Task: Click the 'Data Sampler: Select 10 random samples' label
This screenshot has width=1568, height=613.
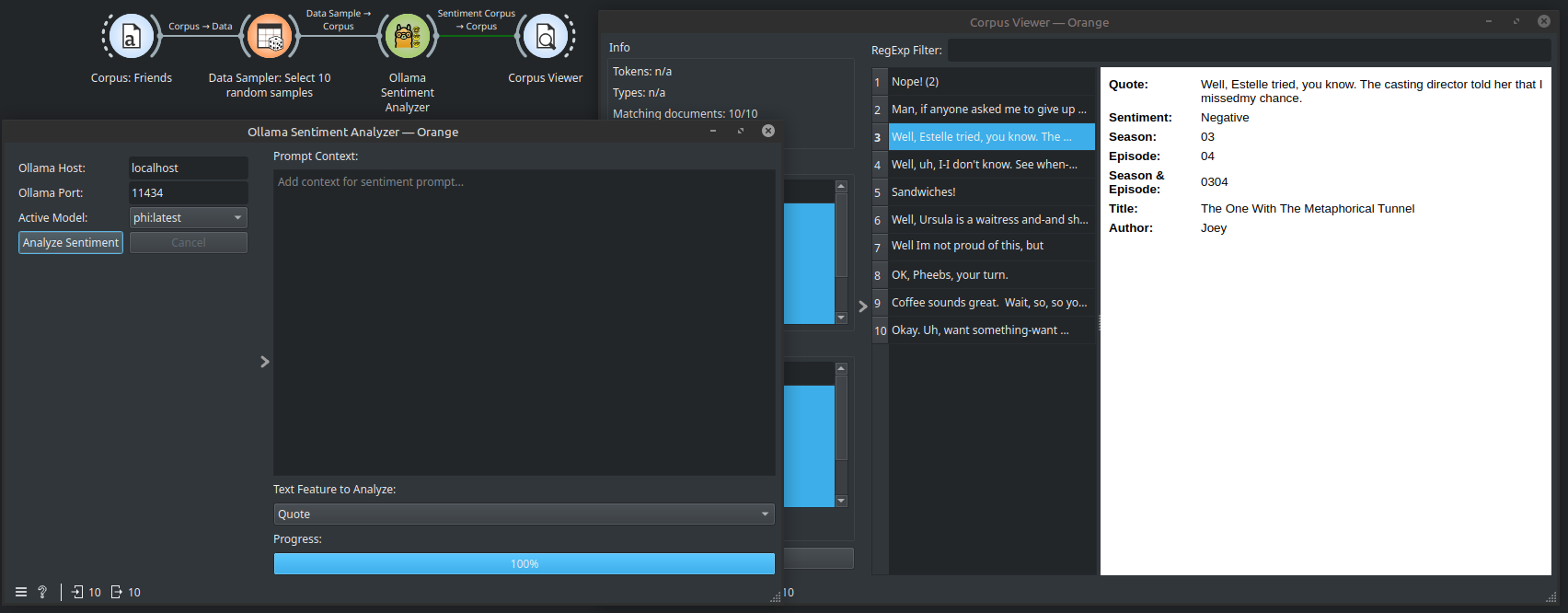Action: 270,86
